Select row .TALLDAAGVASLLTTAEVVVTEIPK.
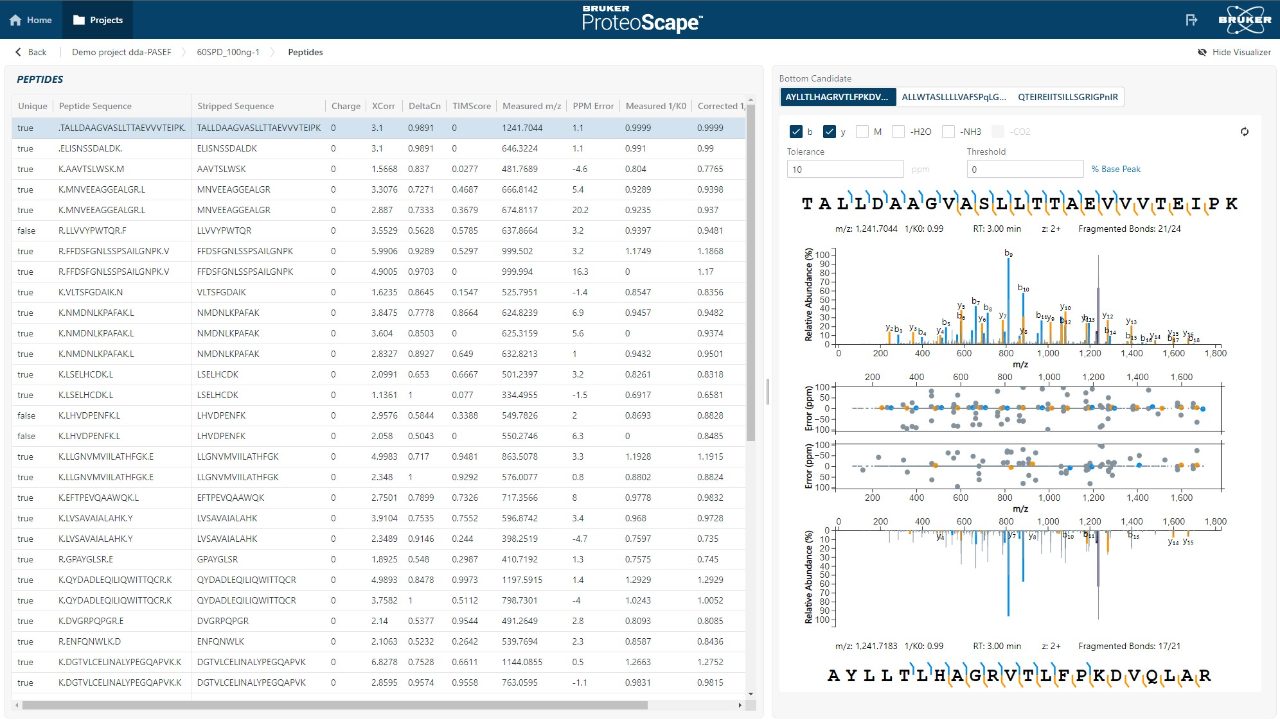Viewport: 1280px width, 721px height. [379, 128]
